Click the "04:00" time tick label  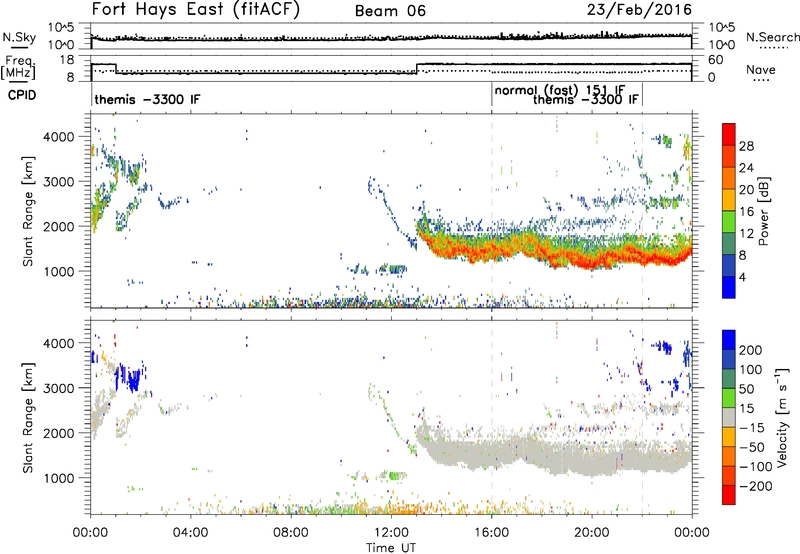click(190, 533)
